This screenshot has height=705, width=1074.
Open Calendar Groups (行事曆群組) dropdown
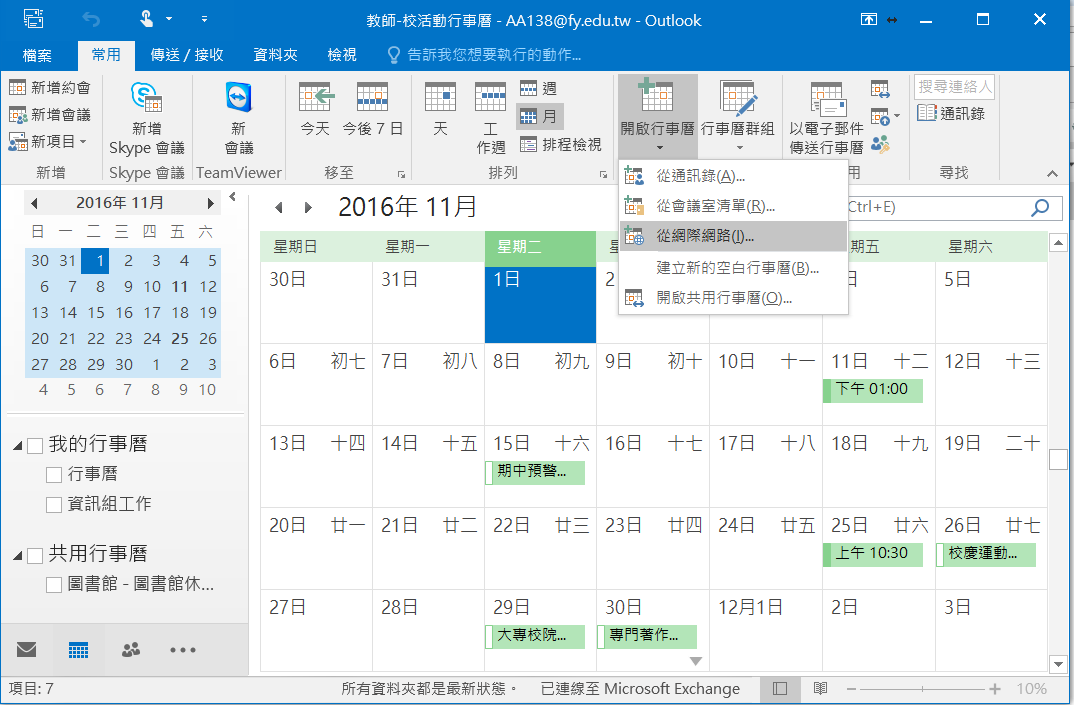738,115
